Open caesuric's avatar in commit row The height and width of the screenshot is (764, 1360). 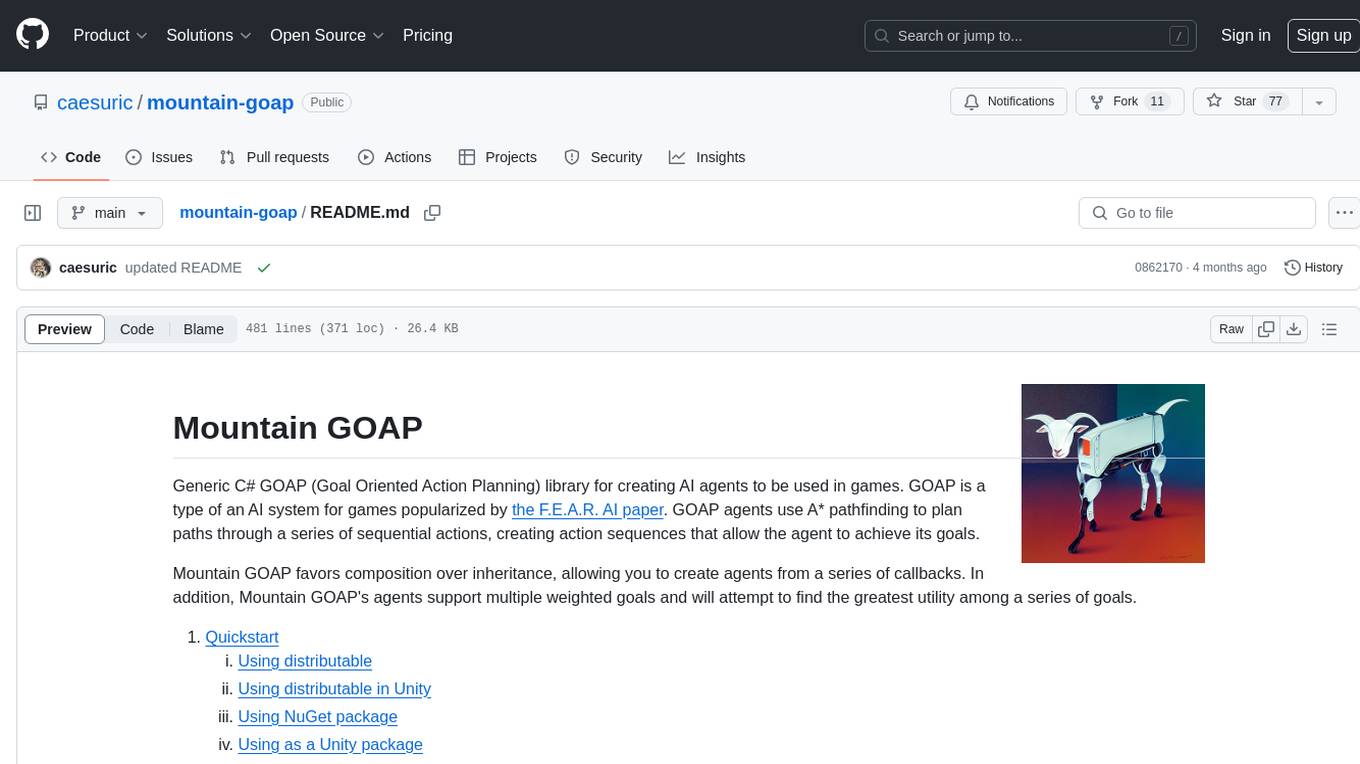click(41, 268)
